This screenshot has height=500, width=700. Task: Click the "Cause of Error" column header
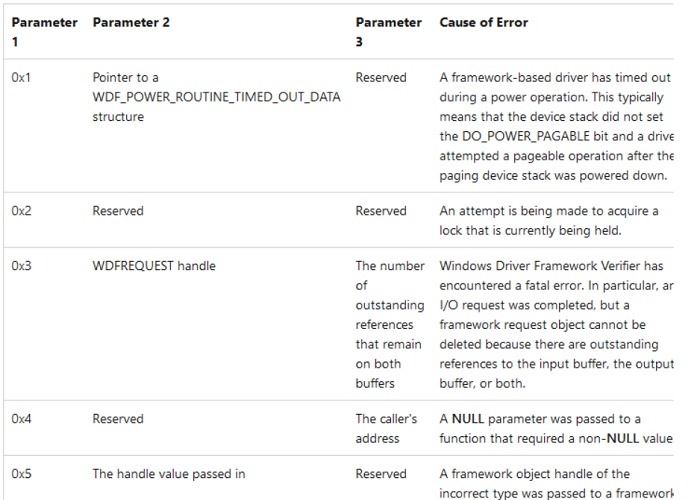point(483,22)
